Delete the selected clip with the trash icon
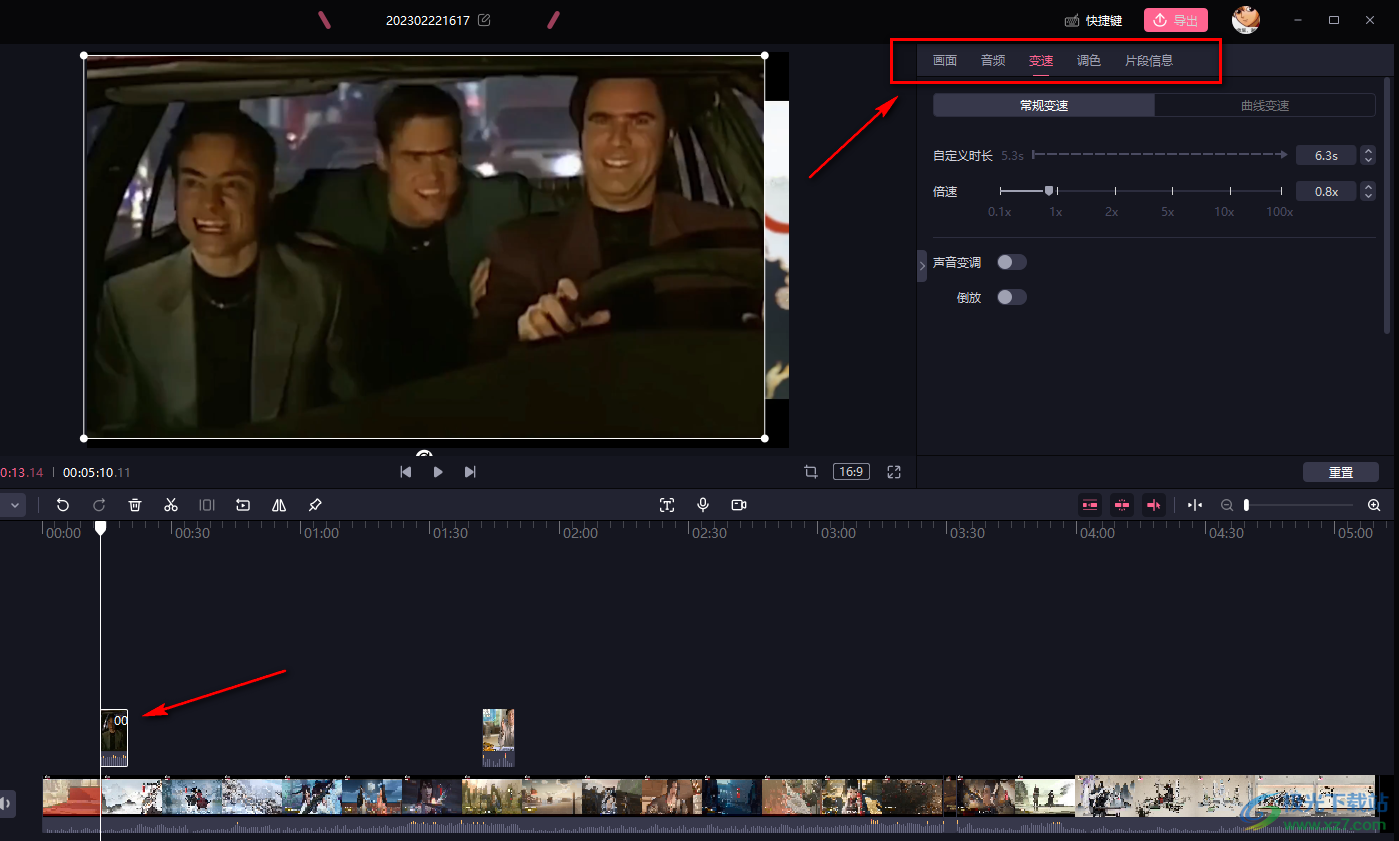This screenshot has width=1399, height=841. point(135,505)
